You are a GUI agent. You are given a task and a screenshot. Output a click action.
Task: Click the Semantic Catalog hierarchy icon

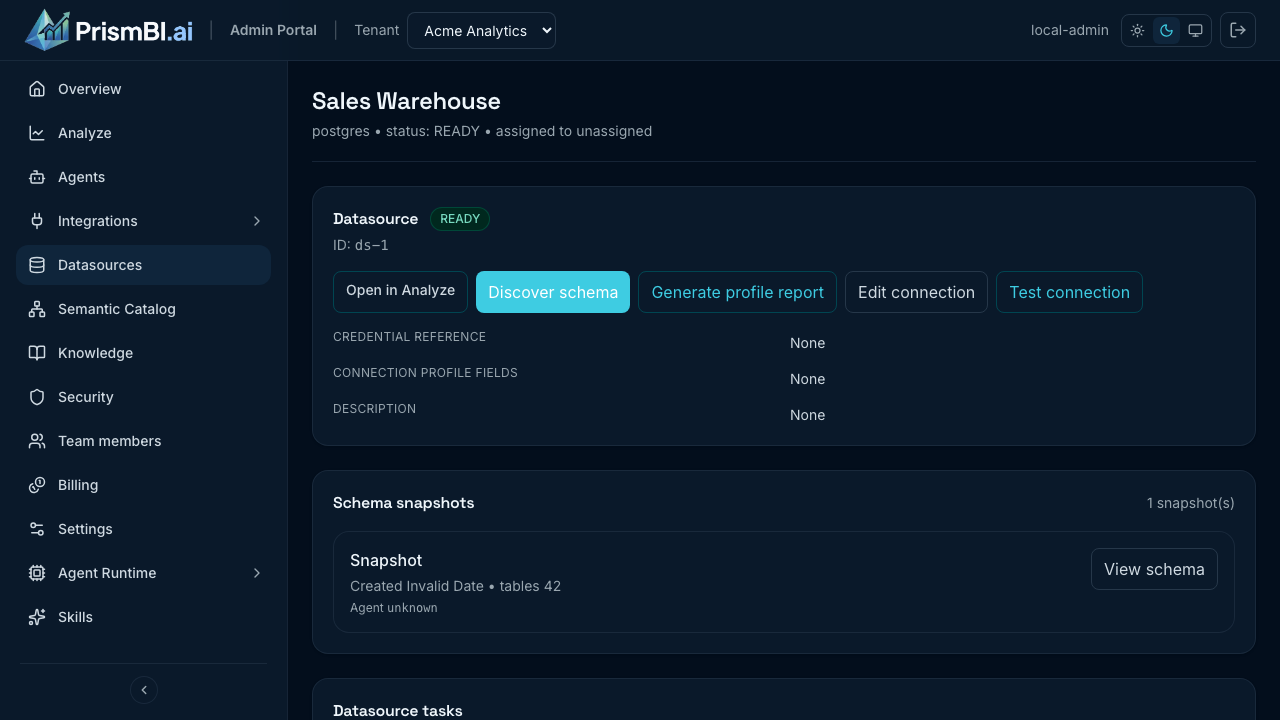tap(37, 309)
